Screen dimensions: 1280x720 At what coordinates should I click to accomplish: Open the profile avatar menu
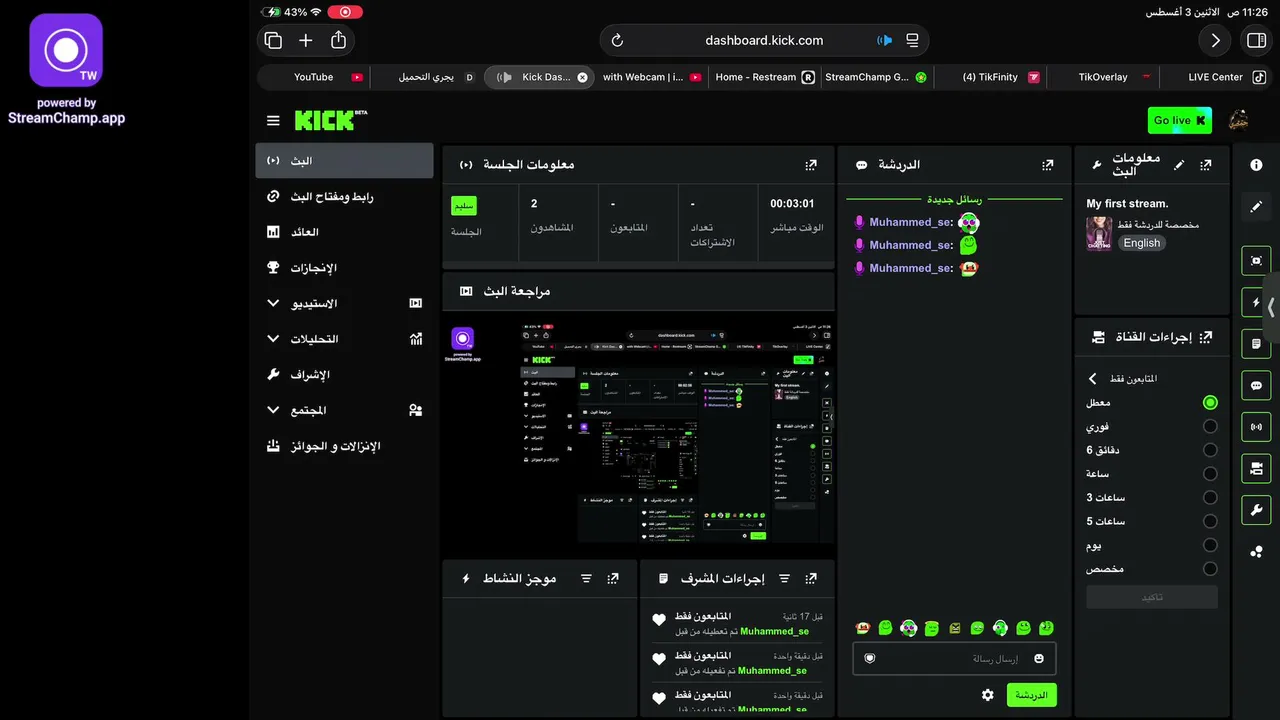point(1238,120)
